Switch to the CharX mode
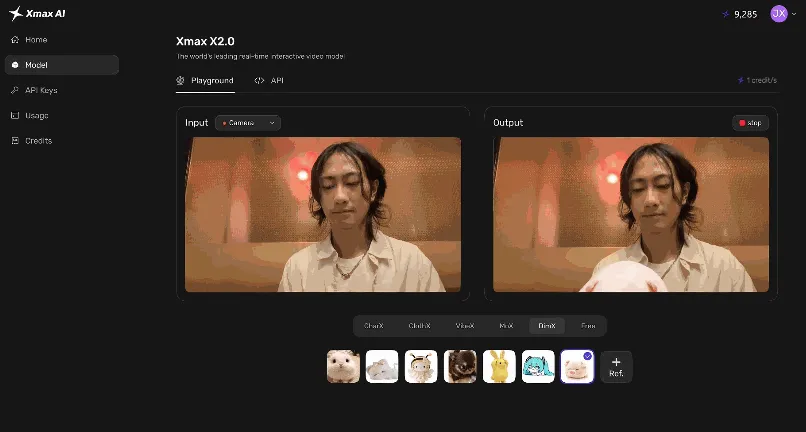Image resolution: width=806 pixels, height=432 pixels. coord(374,326)
